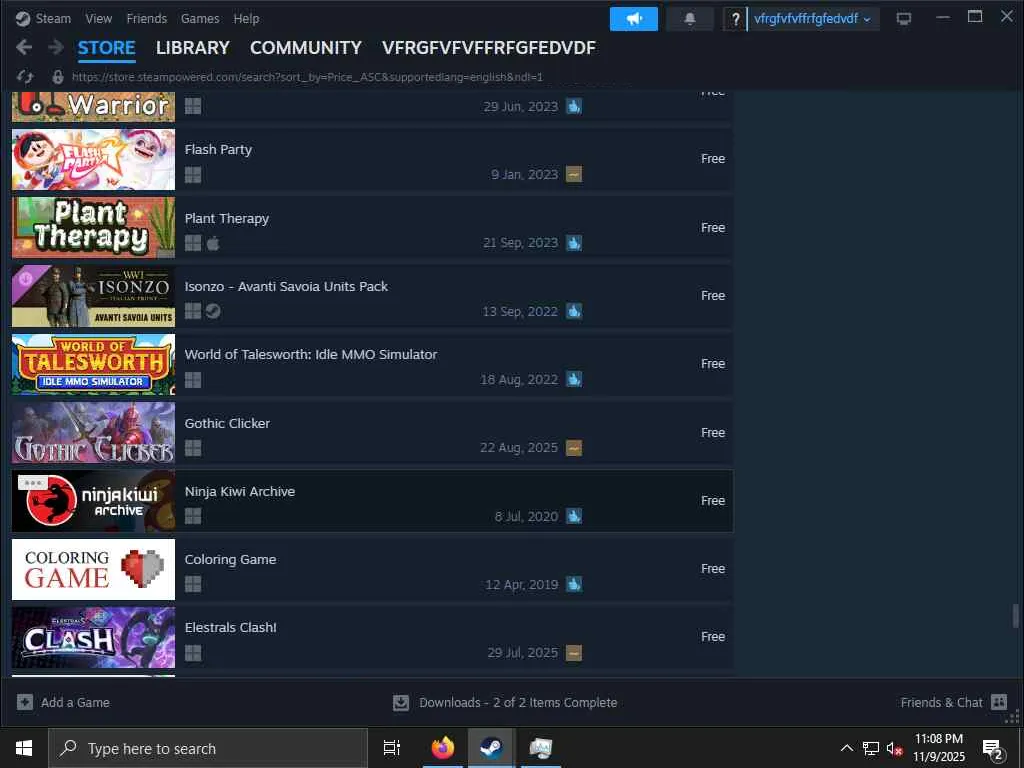Open Isonzo - Avanti Savoia Units Pack
The image size is (1024, 768).
(x=286, y=287)
